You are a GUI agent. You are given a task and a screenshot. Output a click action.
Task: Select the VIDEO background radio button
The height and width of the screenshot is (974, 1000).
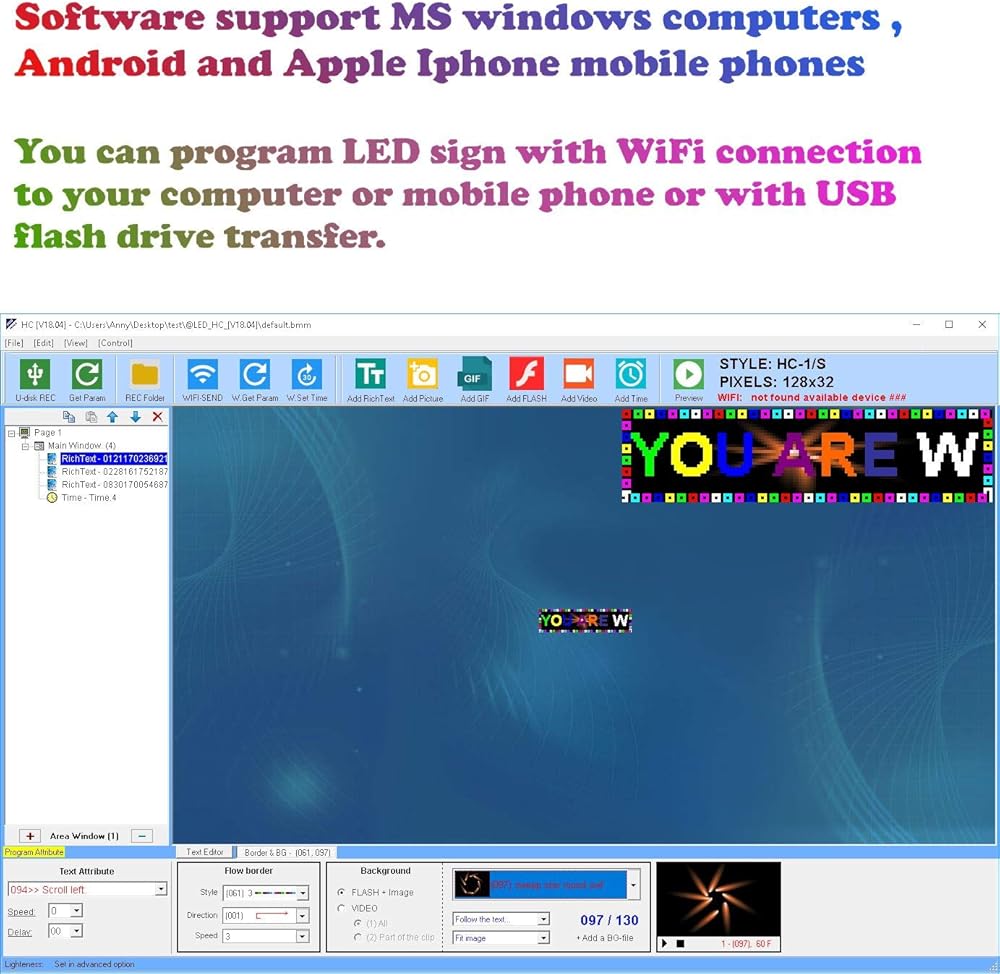coord(343,908)
